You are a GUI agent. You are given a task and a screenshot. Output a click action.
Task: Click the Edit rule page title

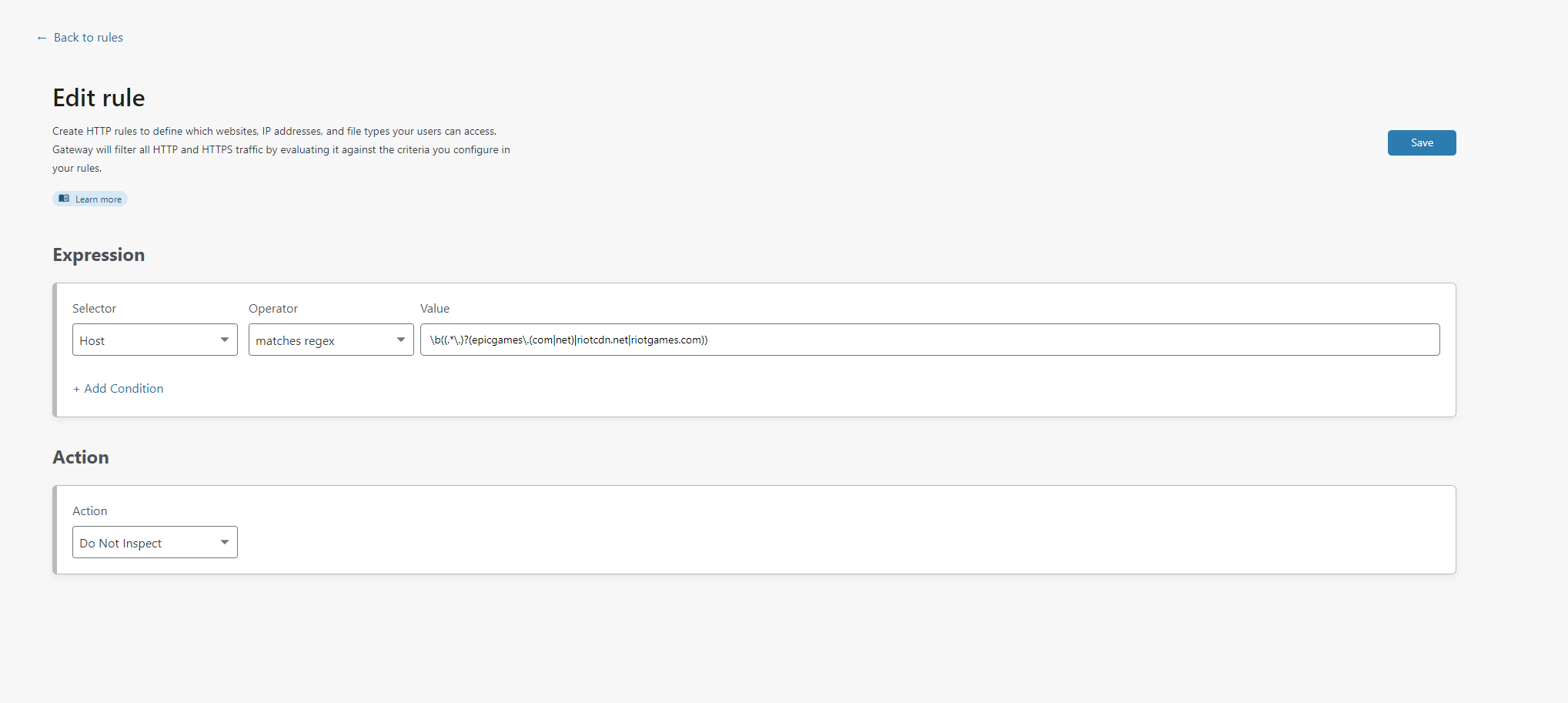tap(99, 98)
